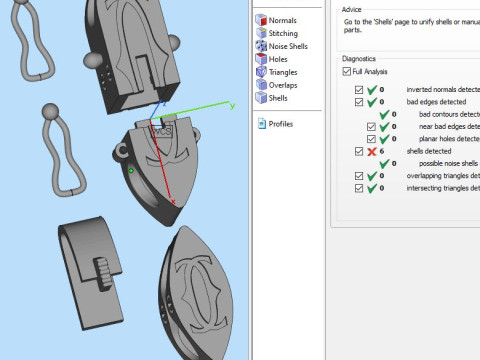This screenshot has height=360, width=480.
Task: Toggle intersecting triangles detected checkbox
Action: pyautogui.click(x=359, y=188)
